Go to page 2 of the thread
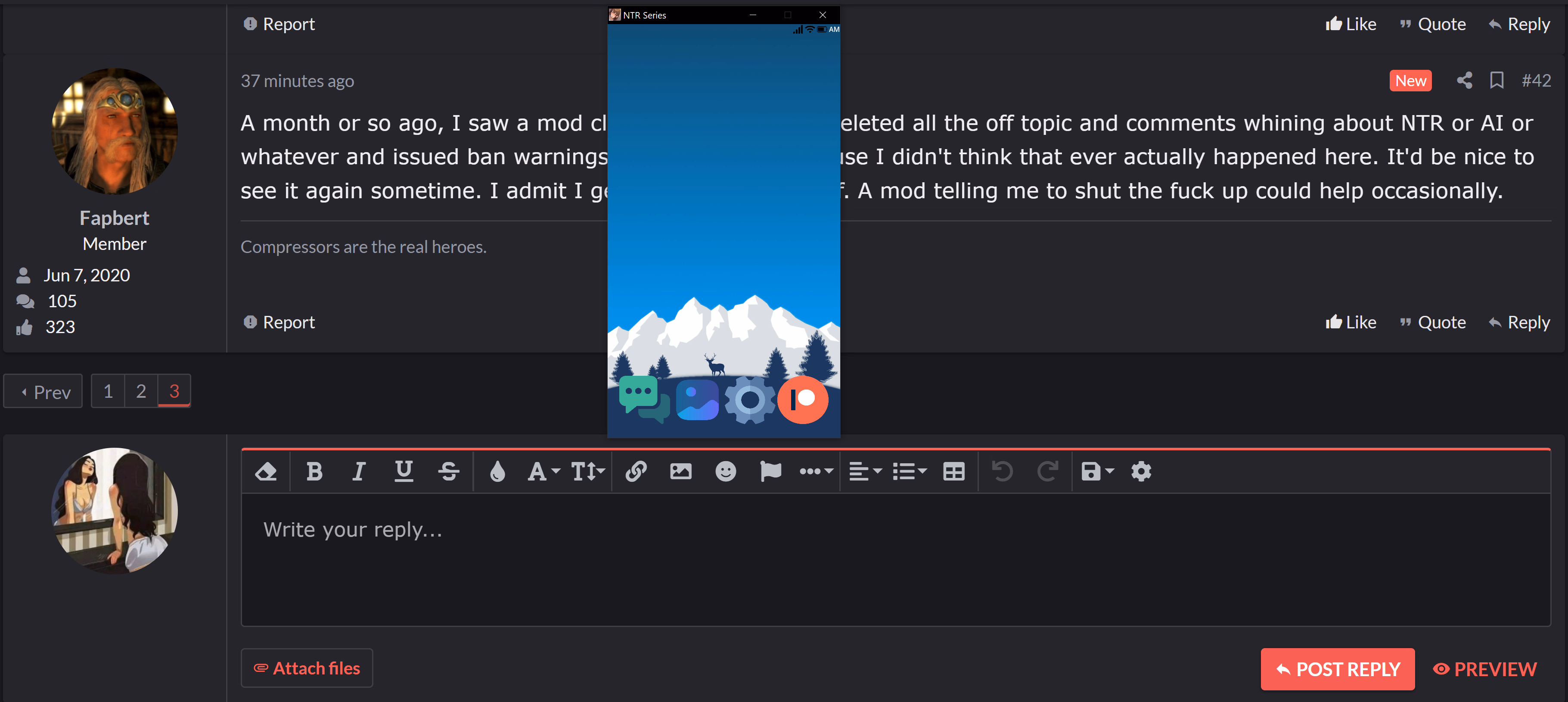1568x702 pixels. 141,391
